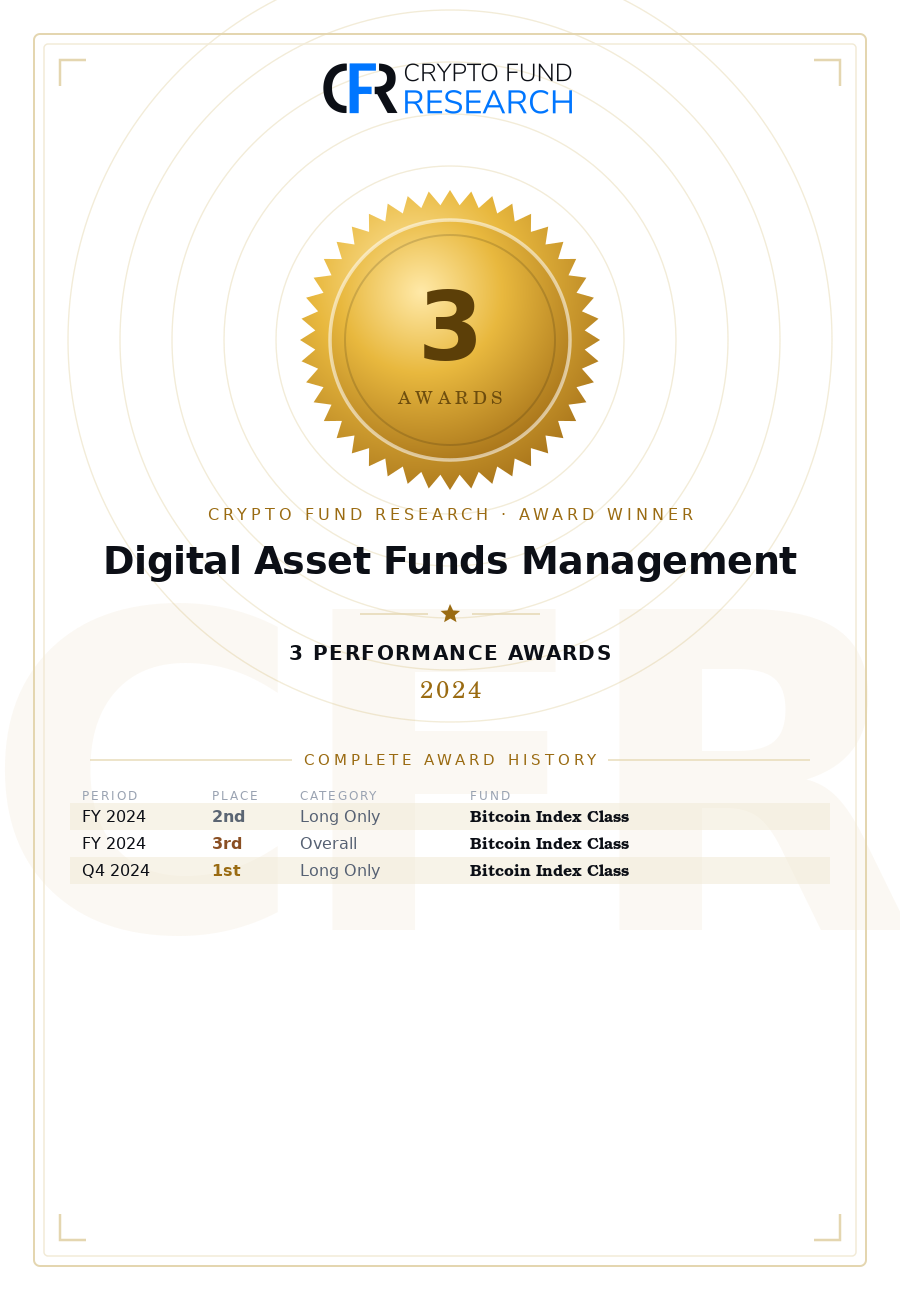Click the CATEGORY column header
This screenshot has height=1300, width=900.
[338, 796]
